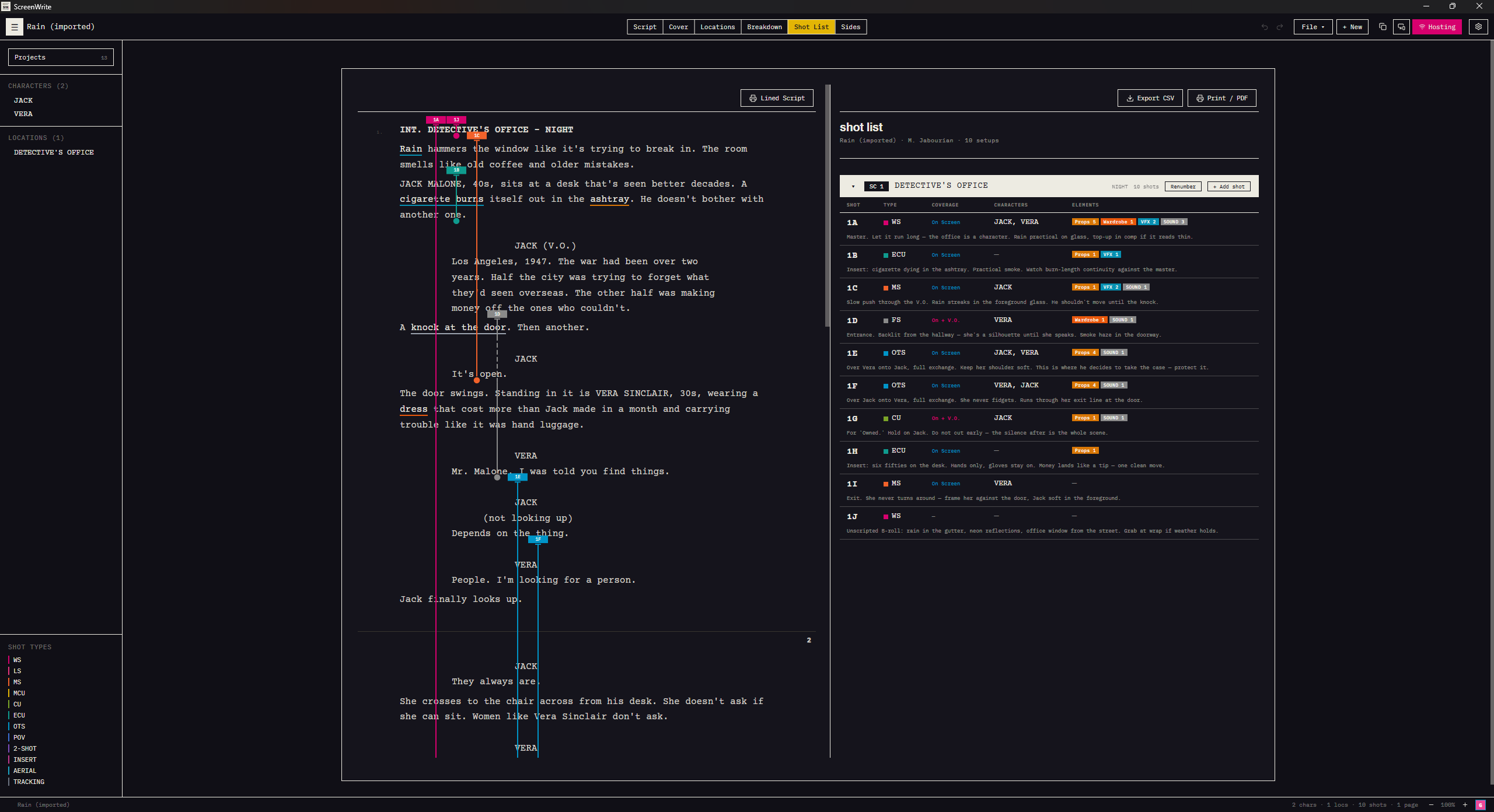The width and height of the screenshot is (1494, 812).
Task: Click the underlined word 'ashtray' in script
Action: click(609, 199)
